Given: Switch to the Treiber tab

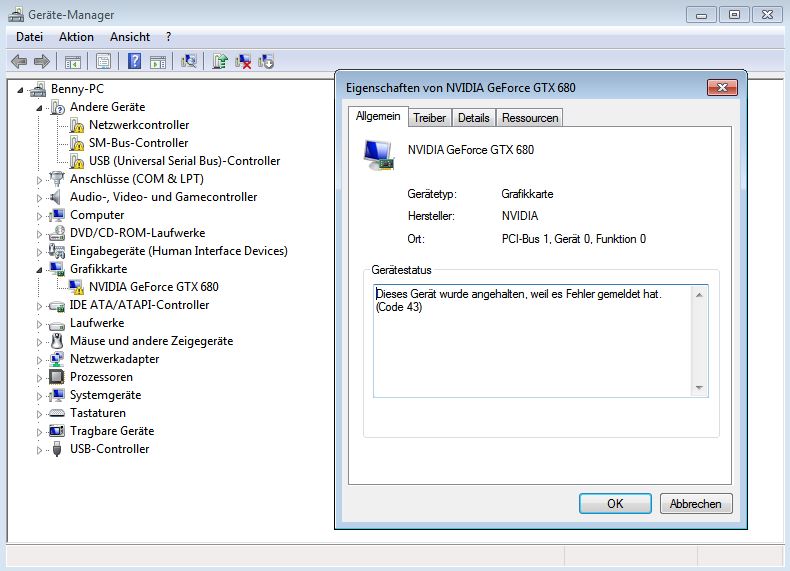Looking at the screenshot, I should click(x=430, y=118).
